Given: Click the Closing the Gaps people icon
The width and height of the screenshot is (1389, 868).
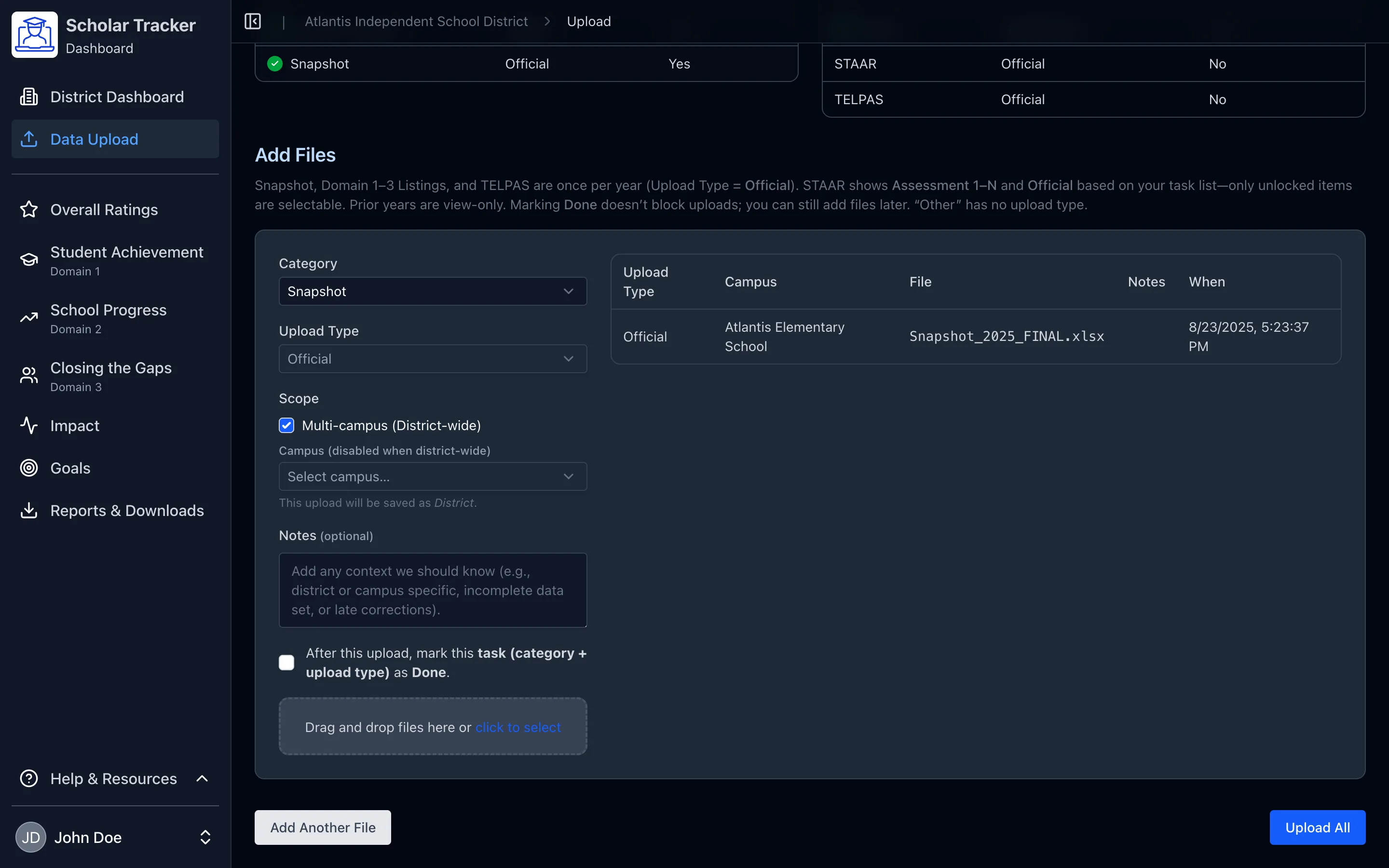Looking at the screenshot, I should click(29, 376).
